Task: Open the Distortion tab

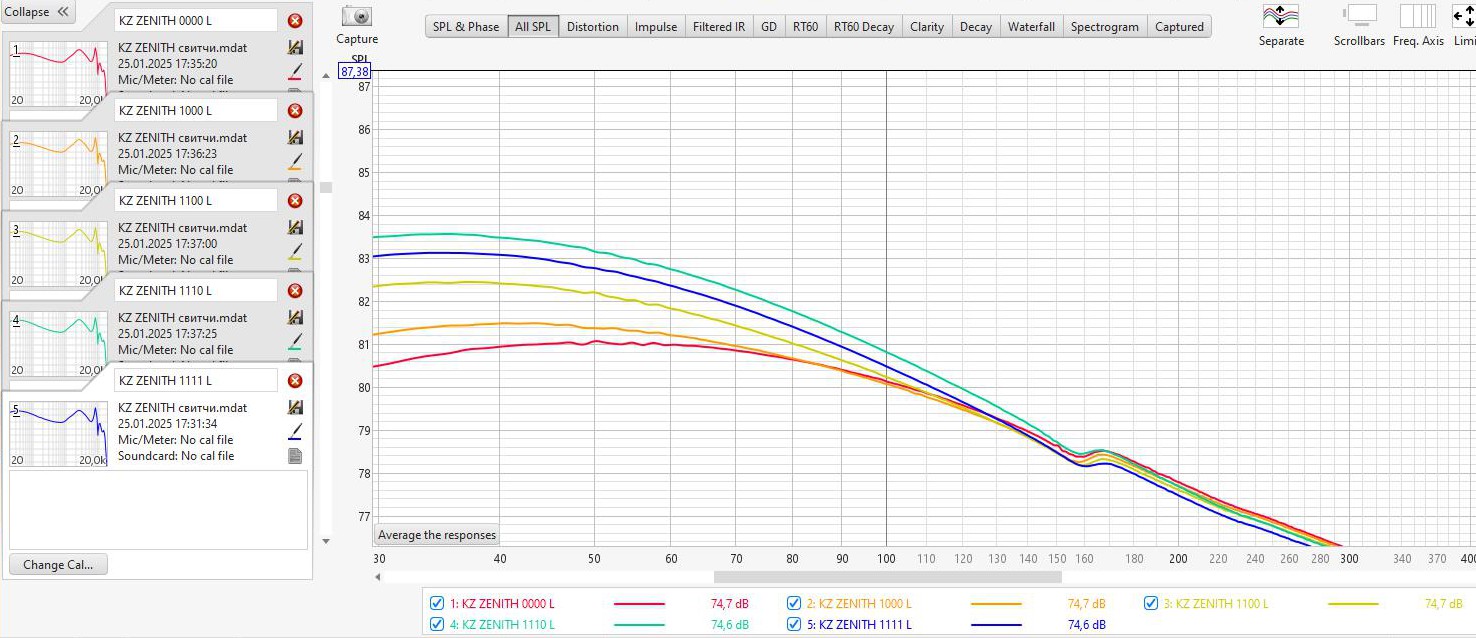Action: (x=593, y=27)
